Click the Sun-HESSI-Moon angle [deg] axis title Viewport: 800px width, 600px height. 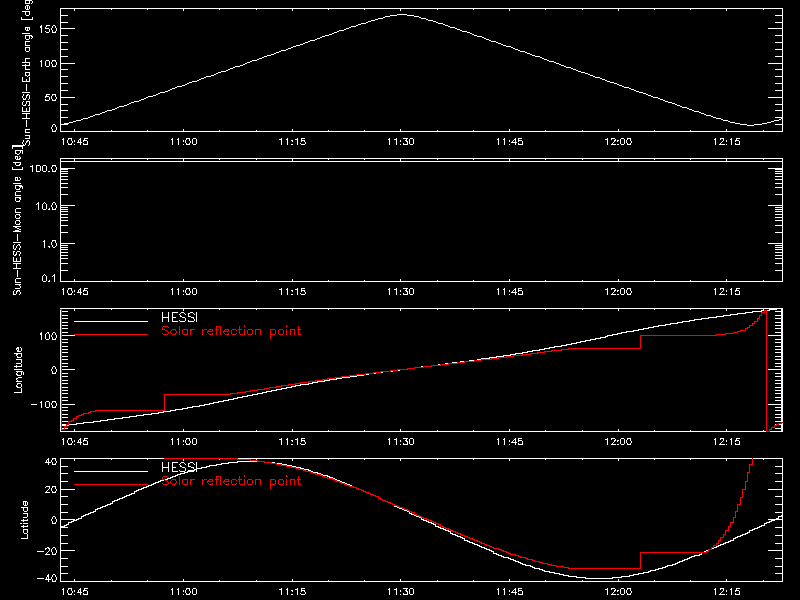18,220
